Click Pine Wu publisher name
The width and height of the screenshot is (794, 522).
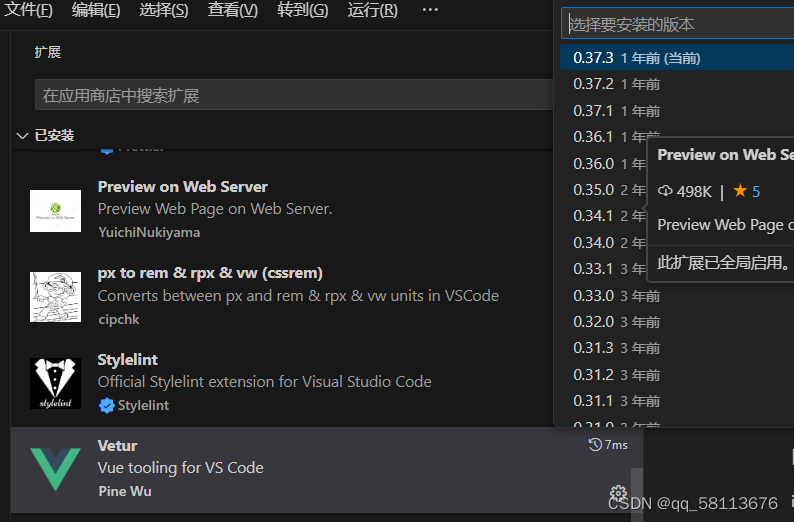click(125, 491)
